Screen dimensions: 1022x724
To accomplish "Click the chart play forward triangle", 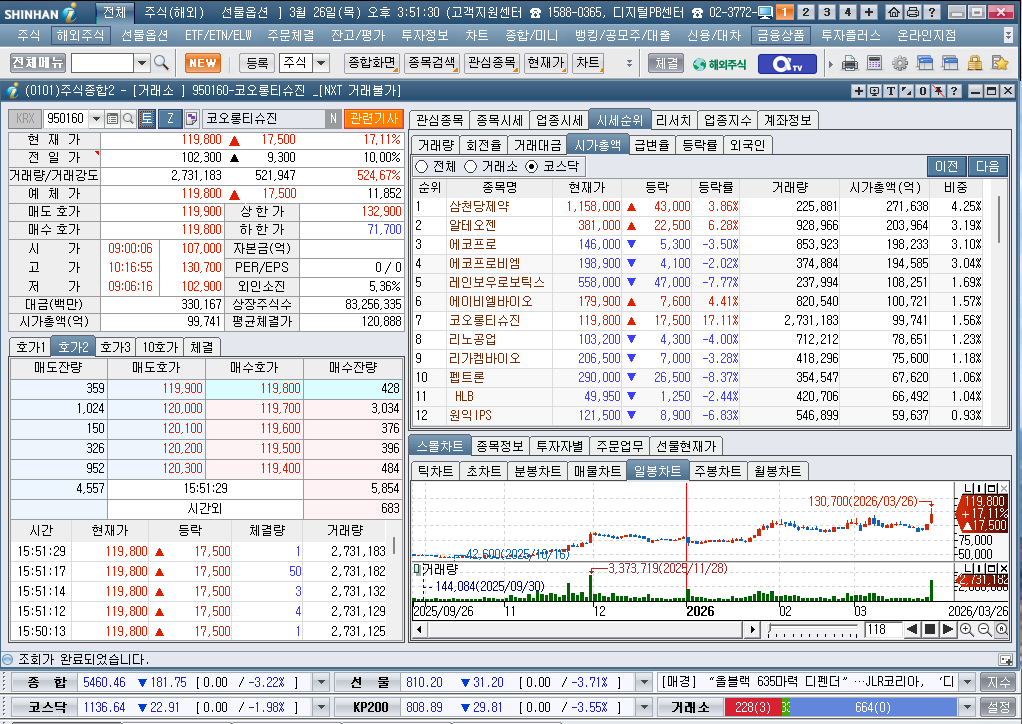I will pyautogui.click(x=948, y=630).
